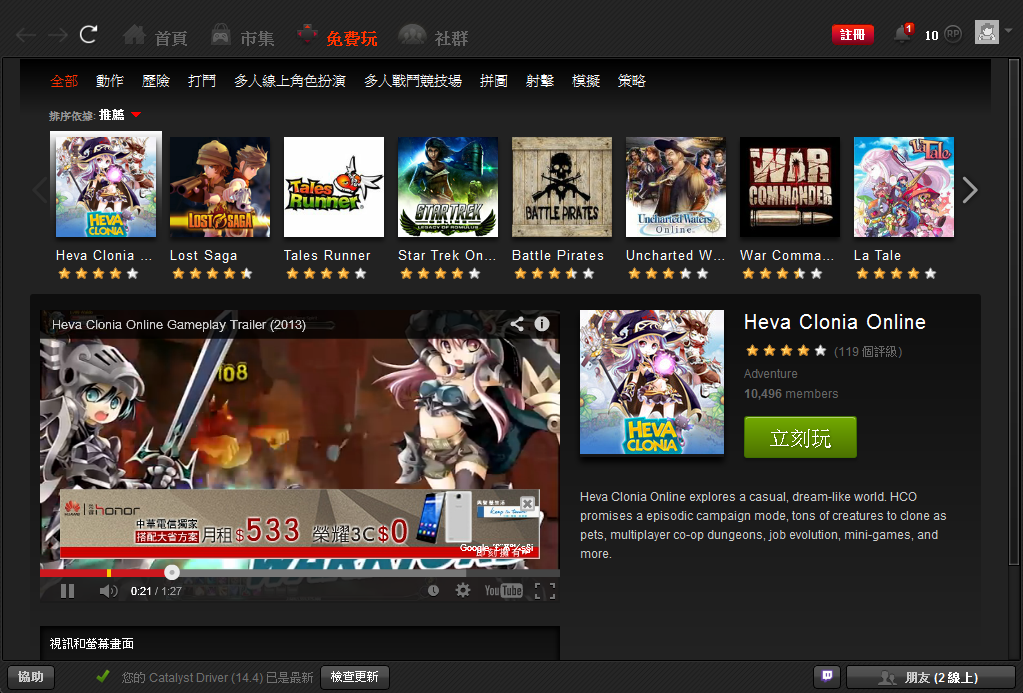This screenshot has width=1023, height=693.
Task: Open the notifications bell
Action: (903, 33)
